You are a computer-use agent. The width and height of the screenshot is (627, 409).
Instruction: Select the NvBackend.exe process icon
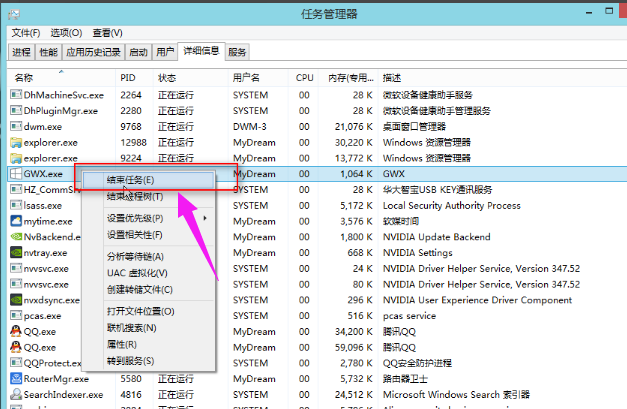pyautogui.click(x=16, y=237)
